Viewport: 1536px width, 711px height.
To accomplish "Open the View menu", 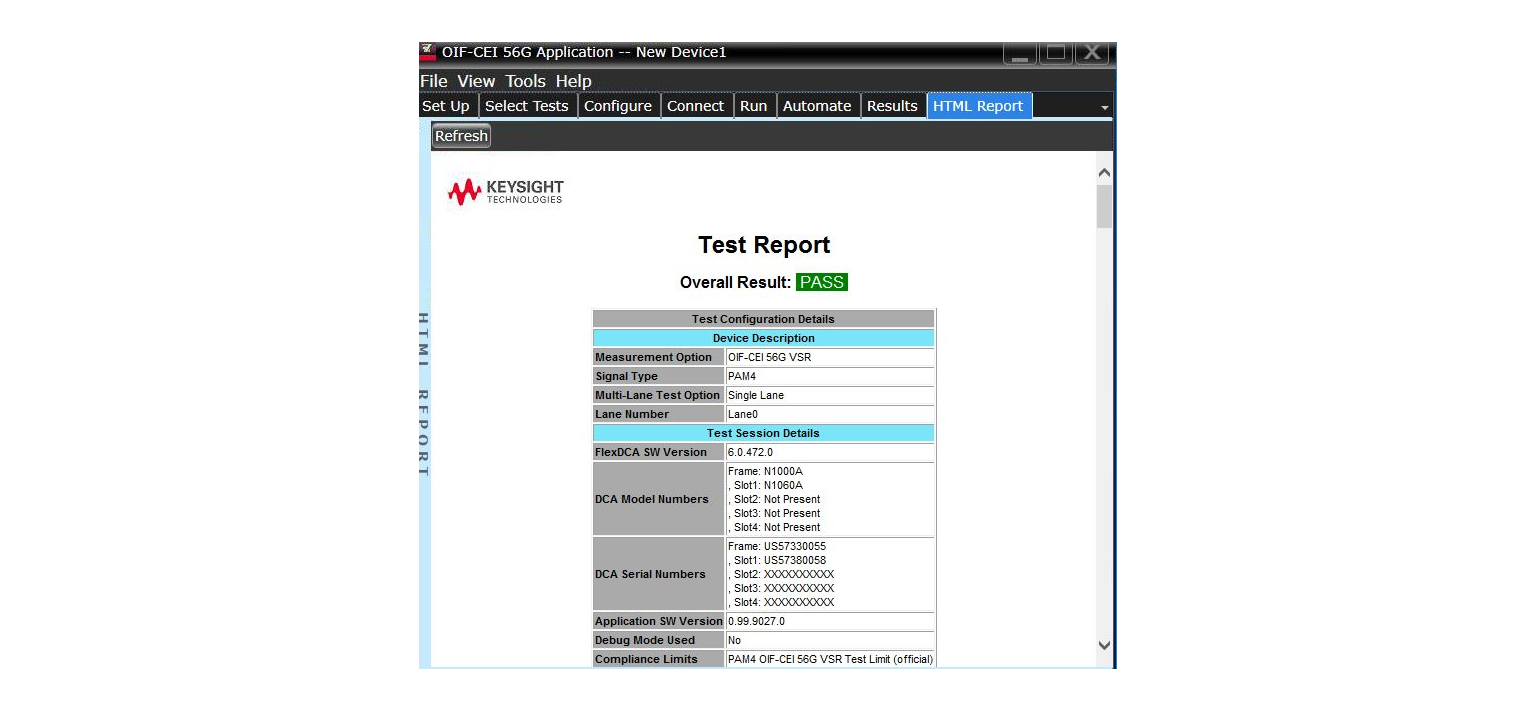I will point(476,81).
